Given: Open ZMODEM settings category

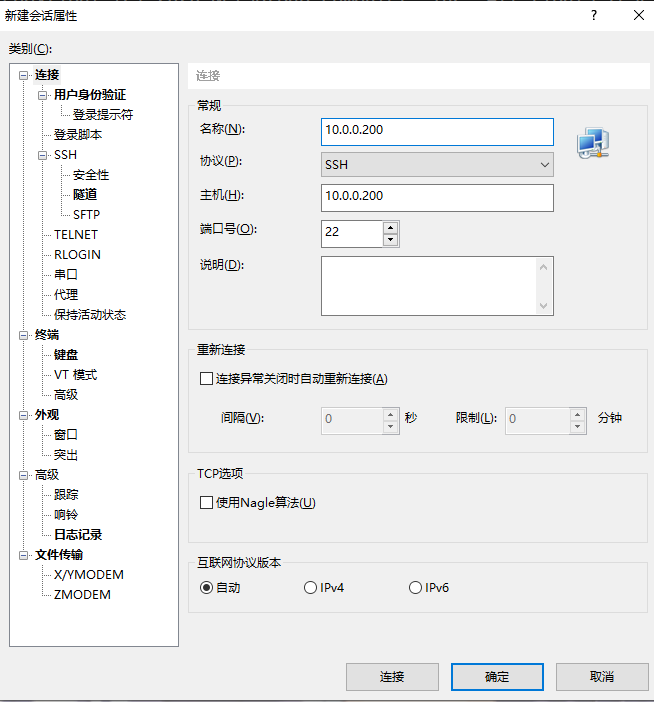Looking at the screenshot, I should 82,595.
